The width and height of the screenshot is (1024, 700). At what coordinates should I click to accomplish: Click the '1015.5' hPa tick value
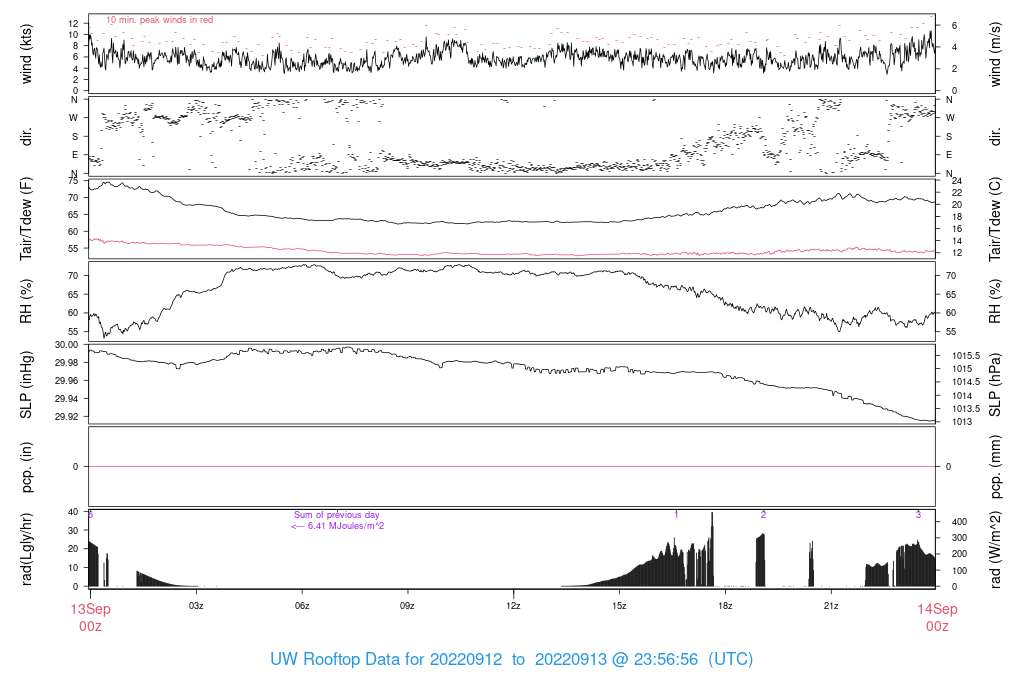(x=966, y=356)
